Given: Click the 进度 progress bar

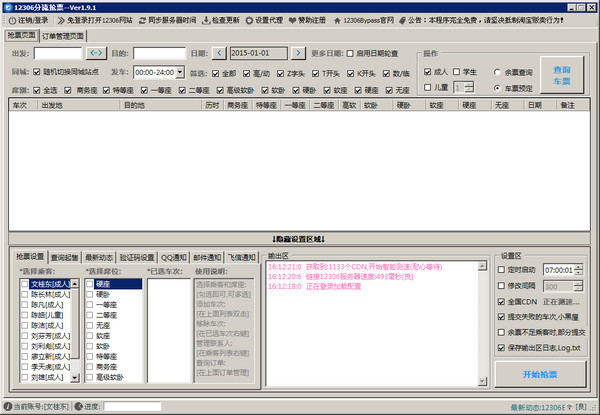Looking at the screenshot, I should point(132,406).
